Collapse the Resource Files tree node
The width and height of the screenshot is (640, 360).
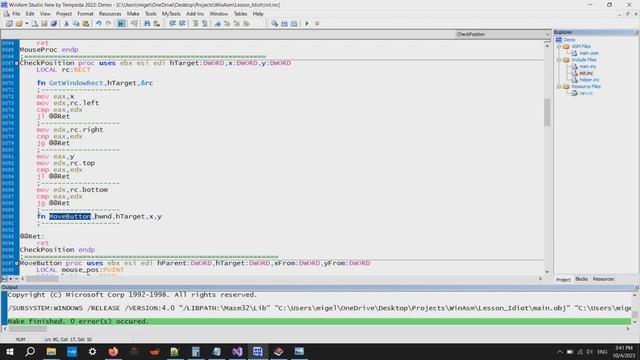559,87
